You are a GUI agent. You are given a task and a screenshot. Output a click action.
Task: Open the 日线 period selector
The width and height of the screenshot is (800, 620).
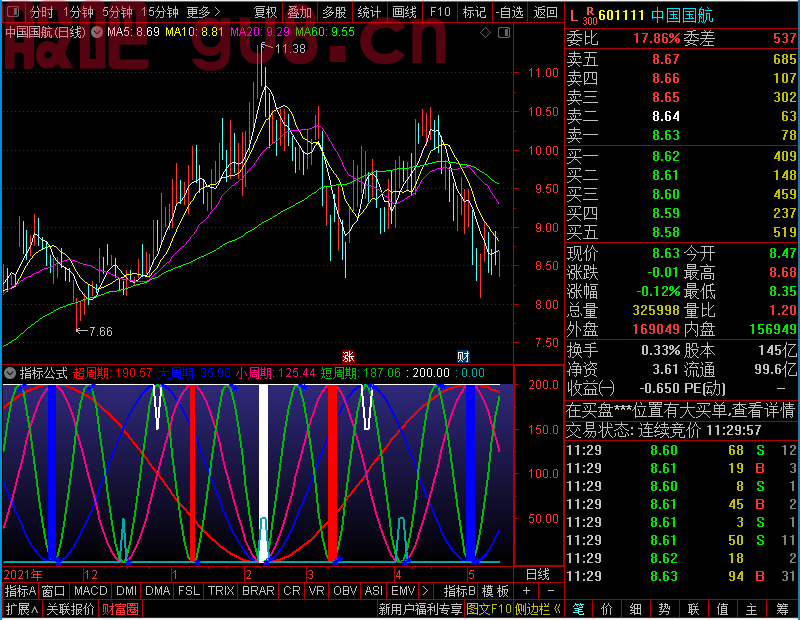(x=538, y=575)
